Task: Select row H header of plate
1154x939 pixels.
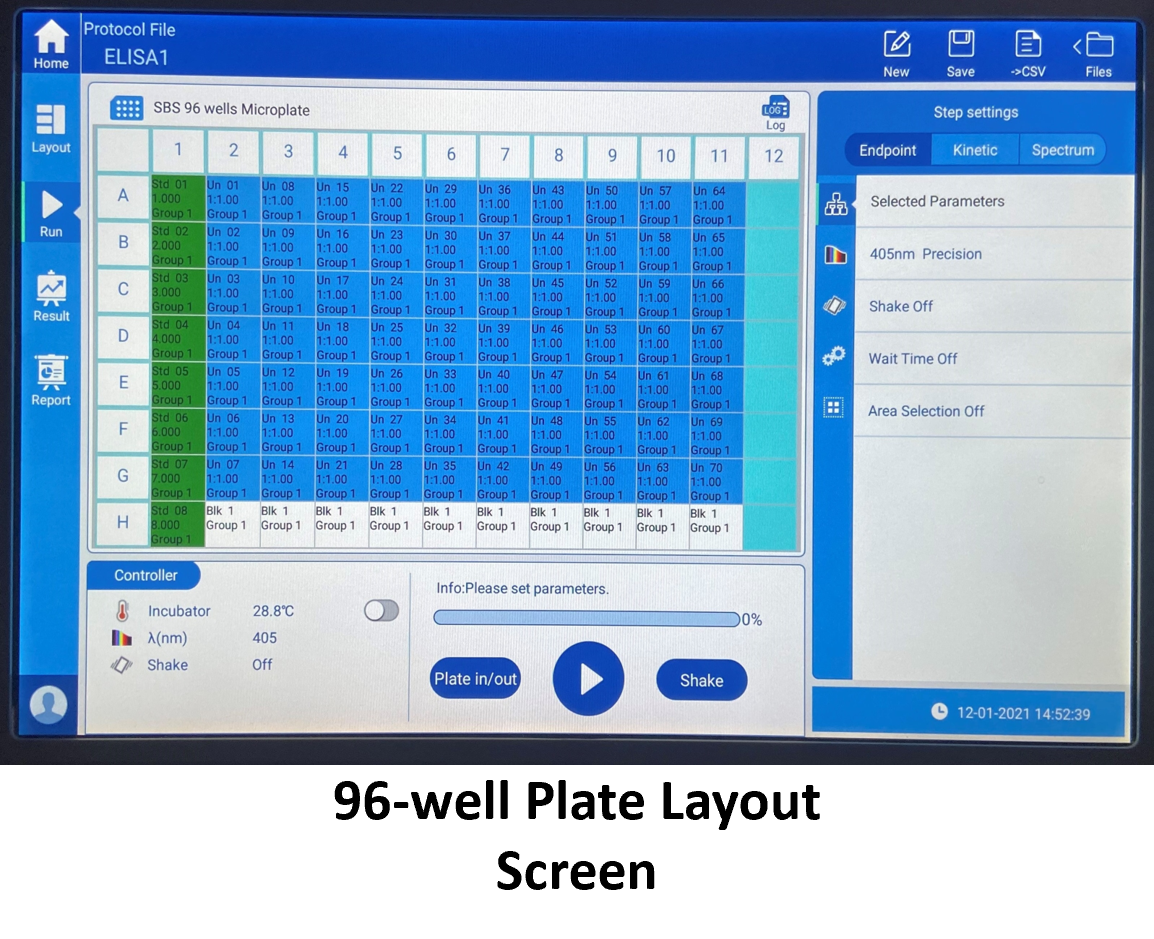Action: pyautogui.click(x=123, y=522)
